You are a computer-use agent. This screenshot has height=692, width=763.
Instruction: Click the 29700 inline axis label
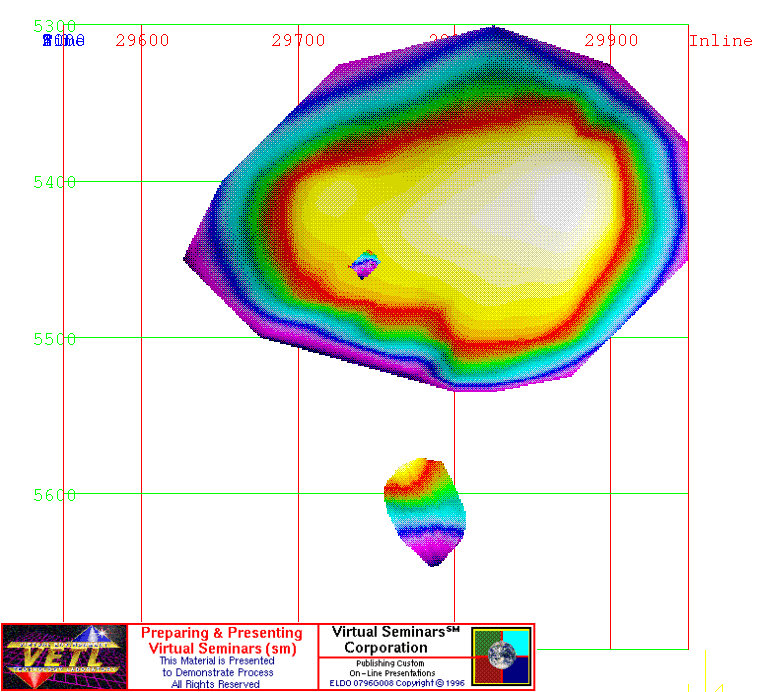(x=298, y=40)
